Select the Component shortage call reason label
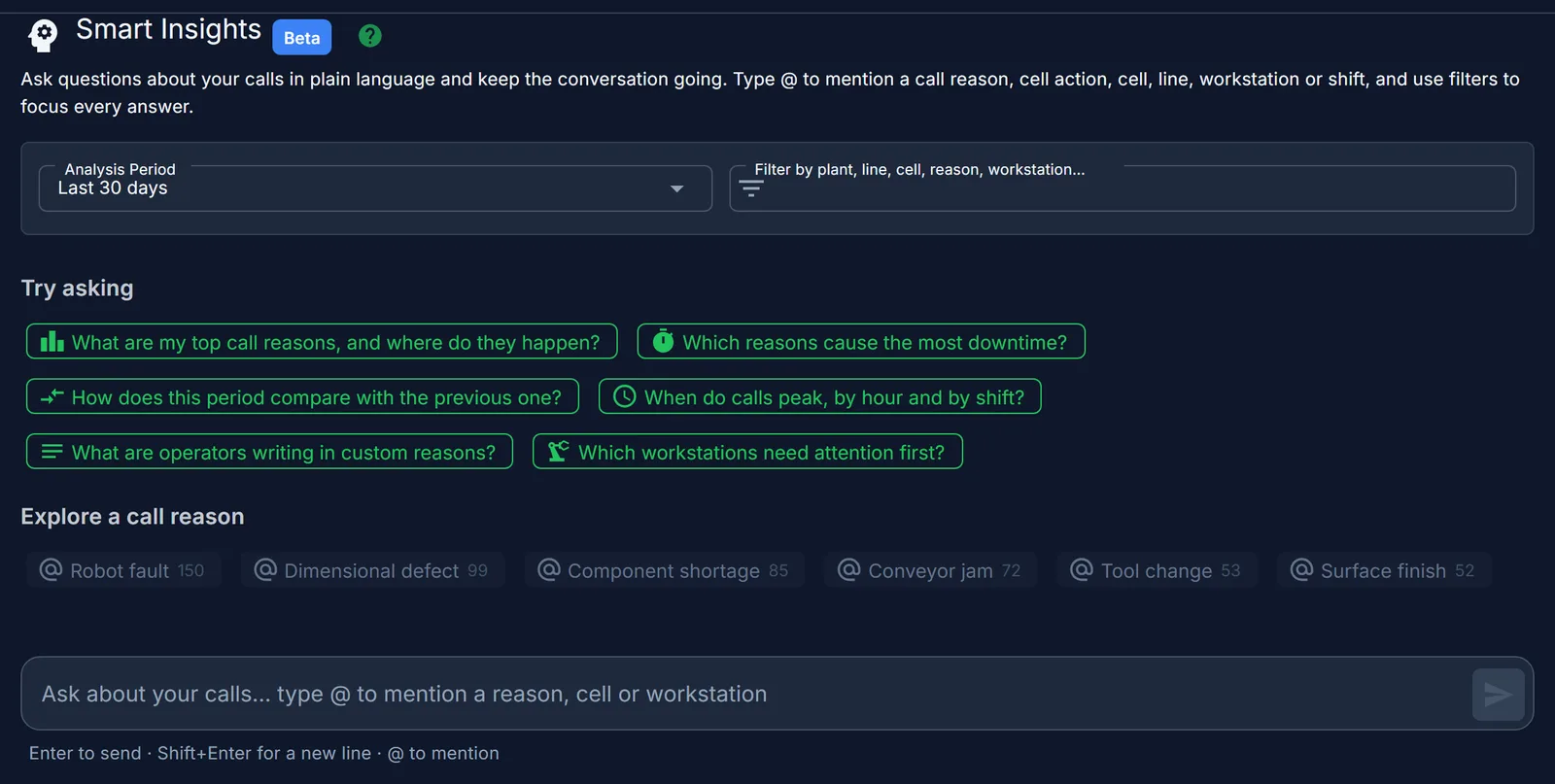Screen dimensions: 1555x784 click(x=664, y=571)
